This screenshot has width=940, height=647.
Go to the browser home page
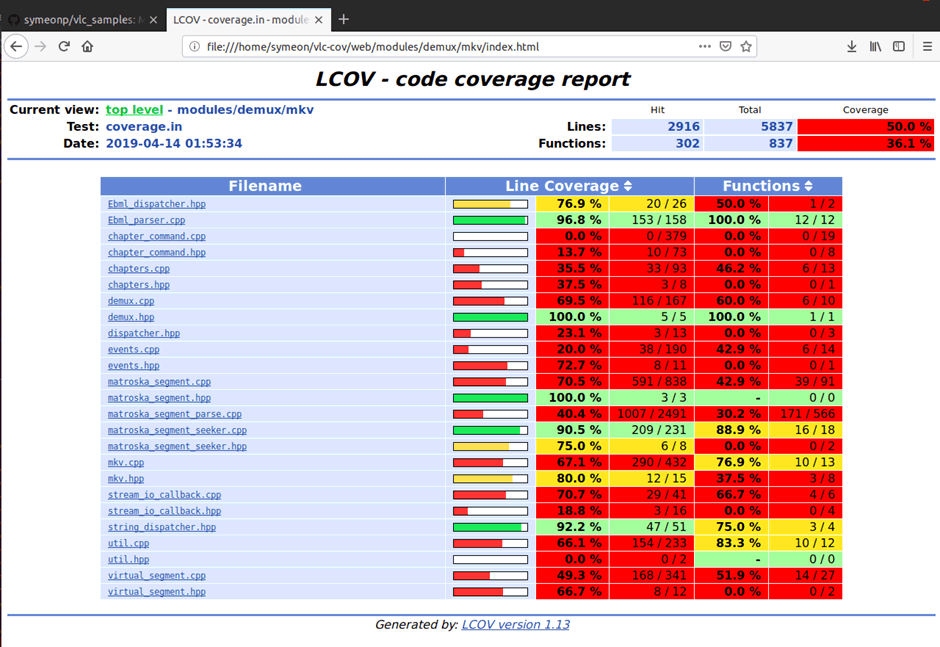(x=88, y=46)
